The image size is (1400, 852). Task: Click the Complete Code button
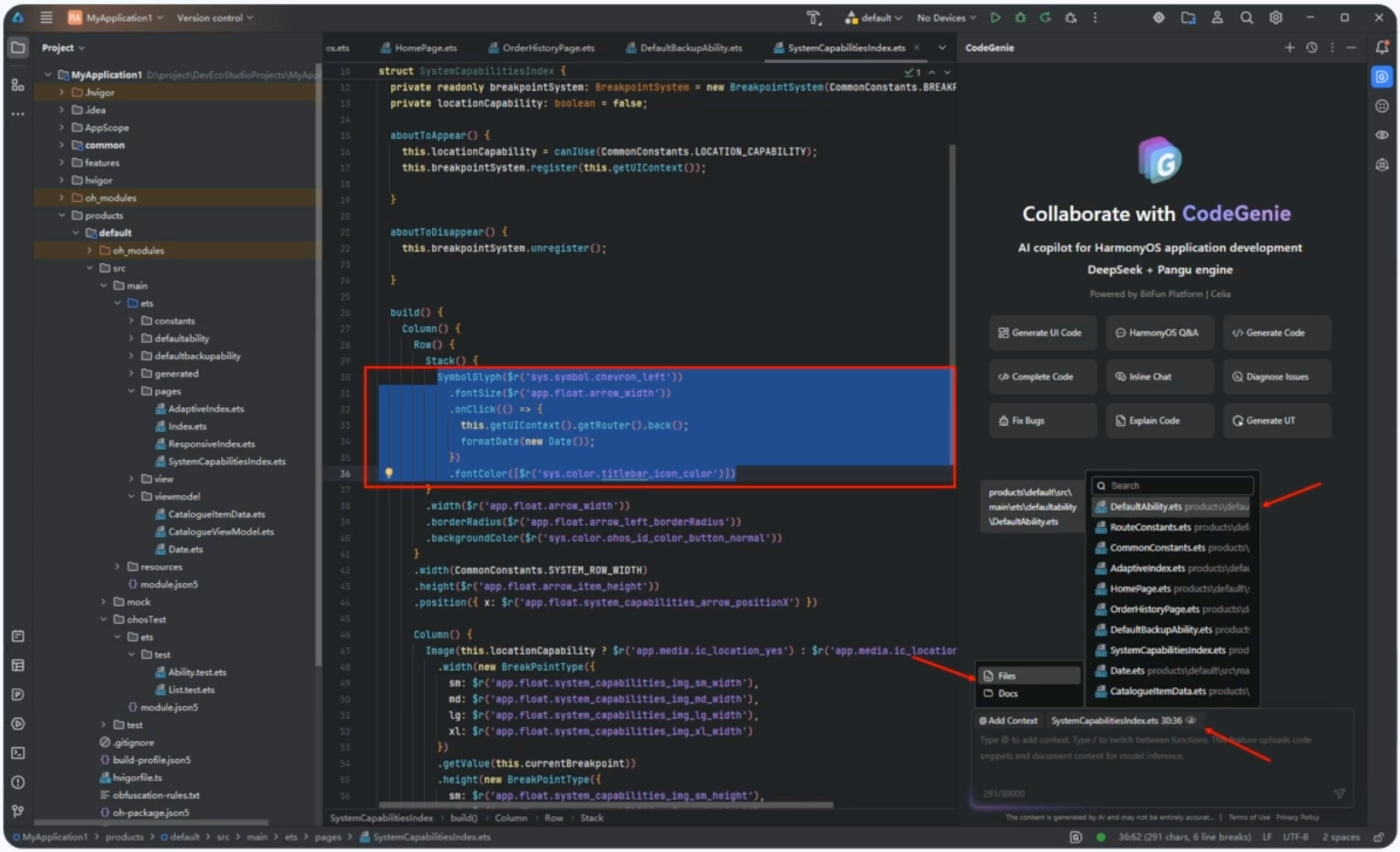(1041, 376)
